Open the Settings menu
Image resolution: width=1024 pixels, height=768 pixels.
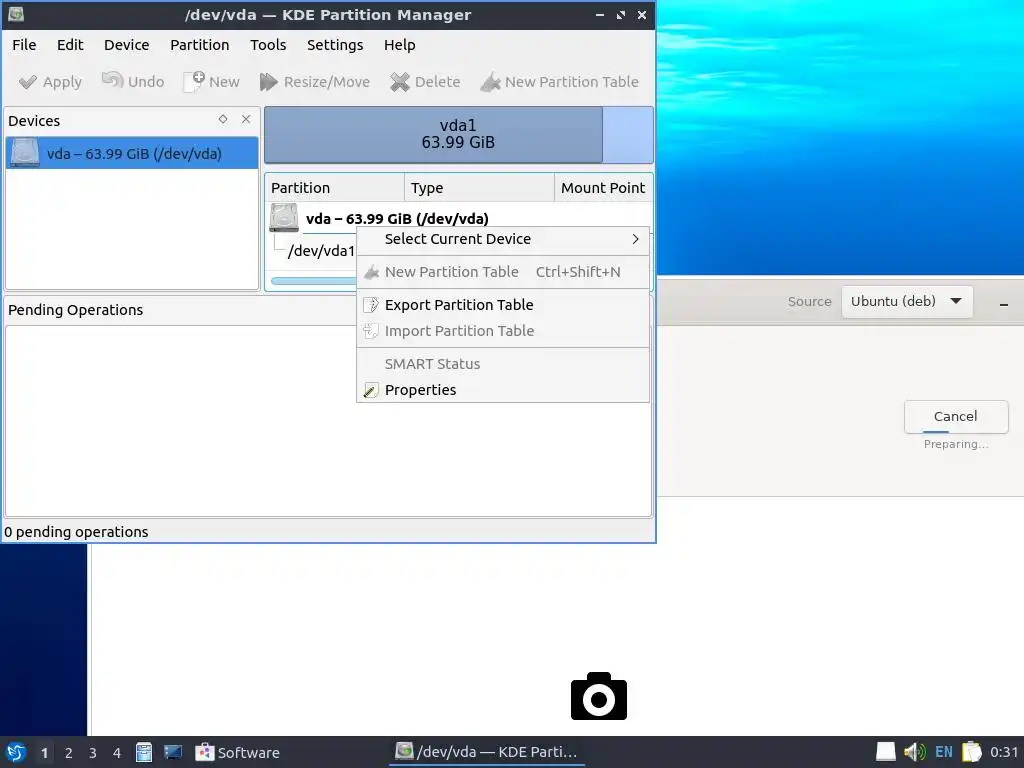[335, 45]
